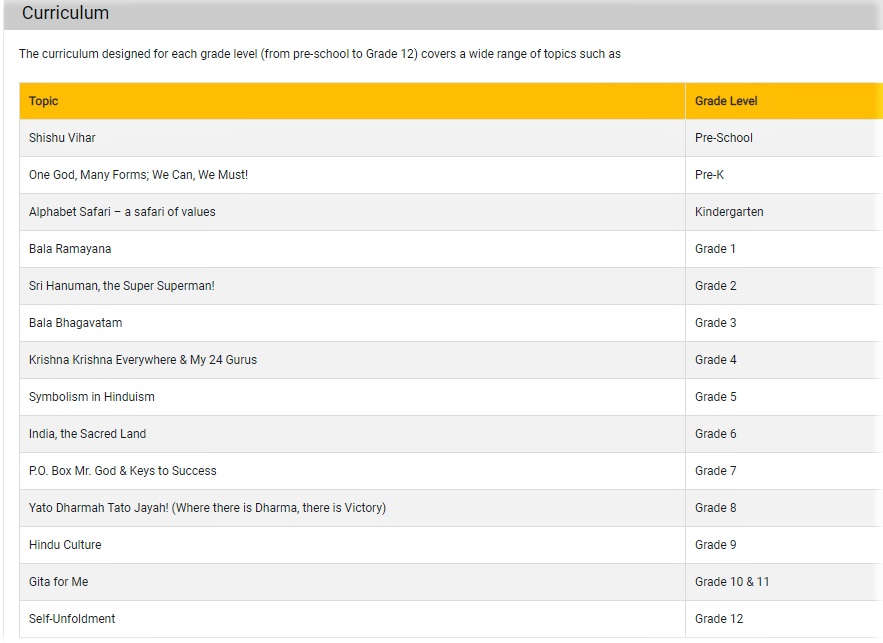Click the Hindu Culture topic
The height and width of the screenshot is (643, 883).
pos(65,545)
